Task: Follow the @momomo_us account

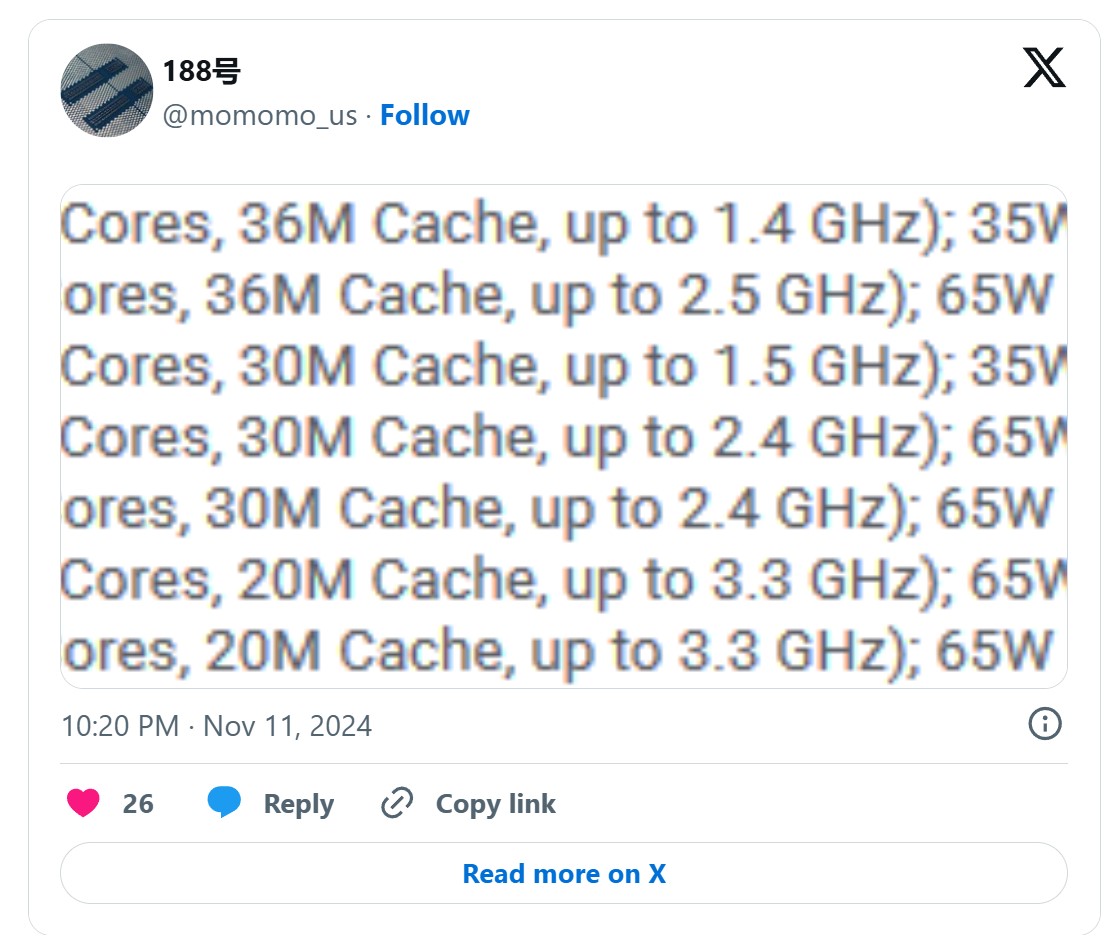Action: click(424, 115)
